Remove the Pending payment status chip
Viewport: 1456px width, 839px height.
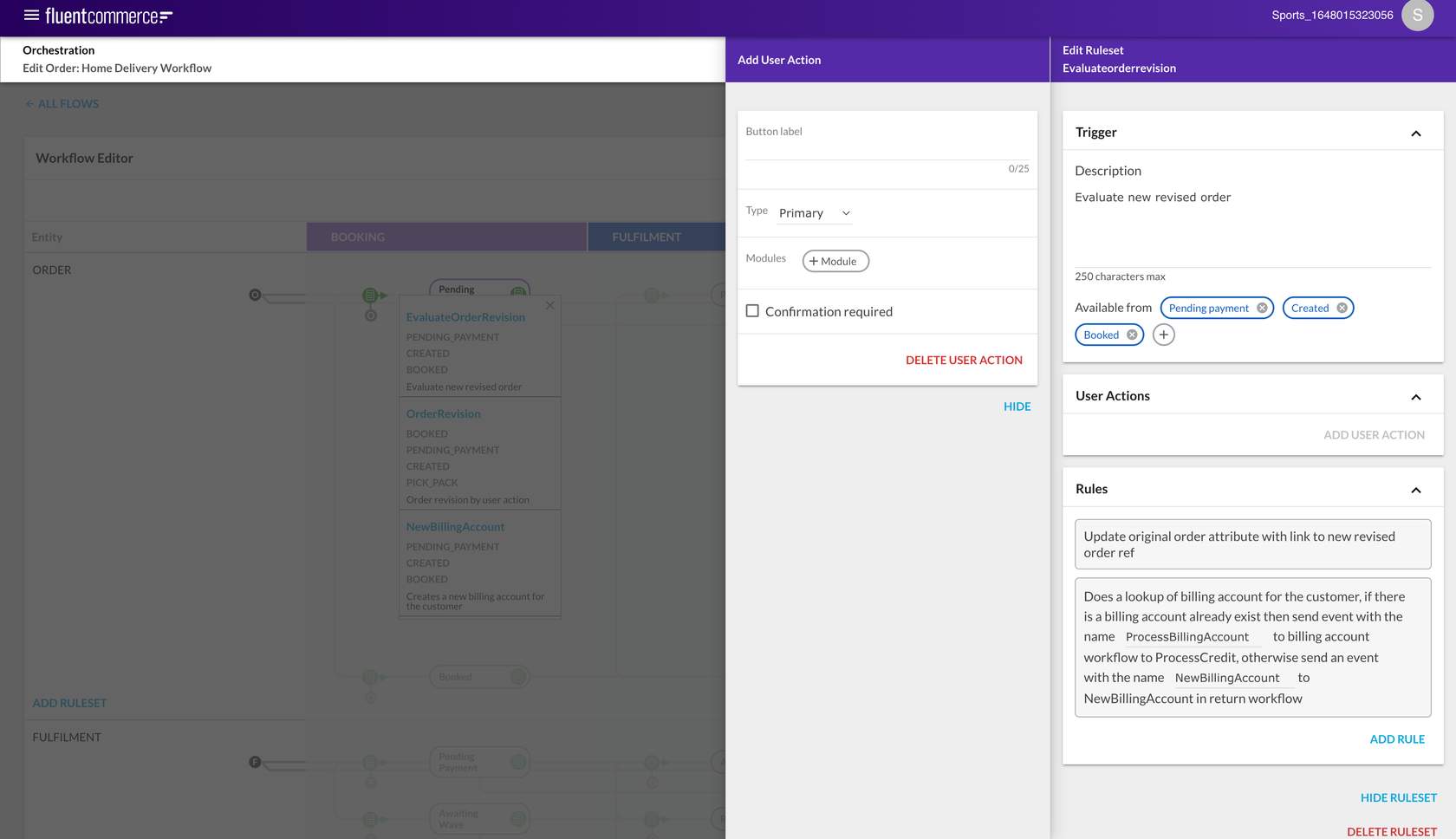pos(1263,308)
